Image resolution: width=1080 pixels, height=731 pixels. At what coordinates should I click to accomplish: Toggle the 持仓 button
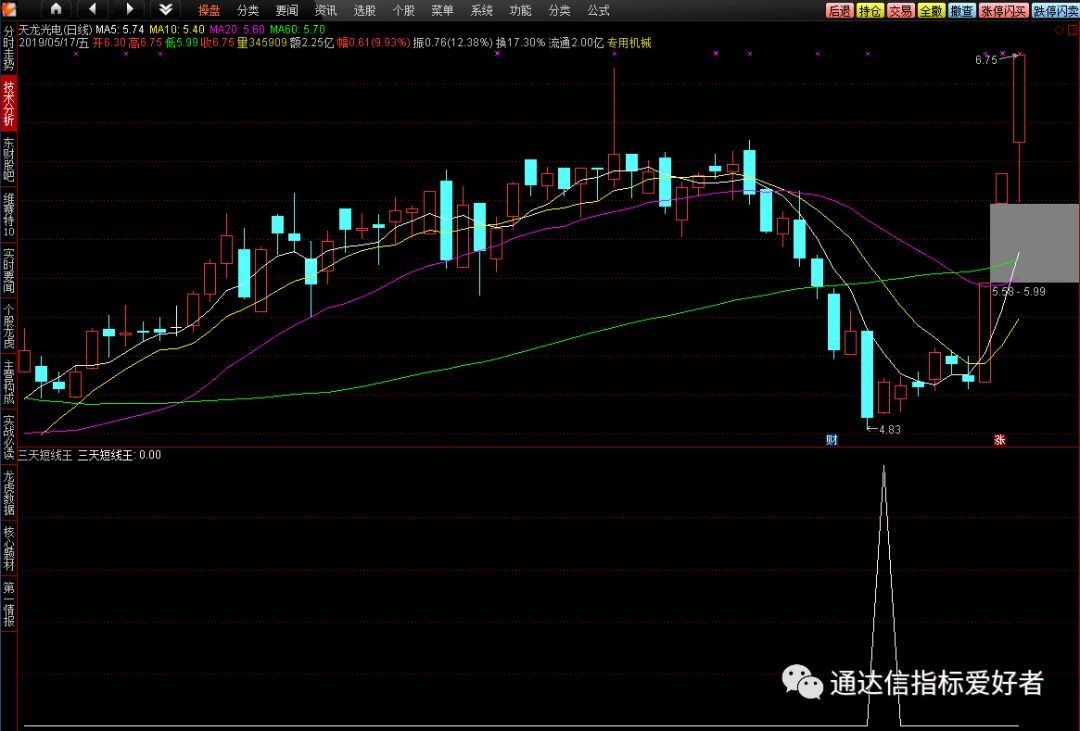click(870, 10)
